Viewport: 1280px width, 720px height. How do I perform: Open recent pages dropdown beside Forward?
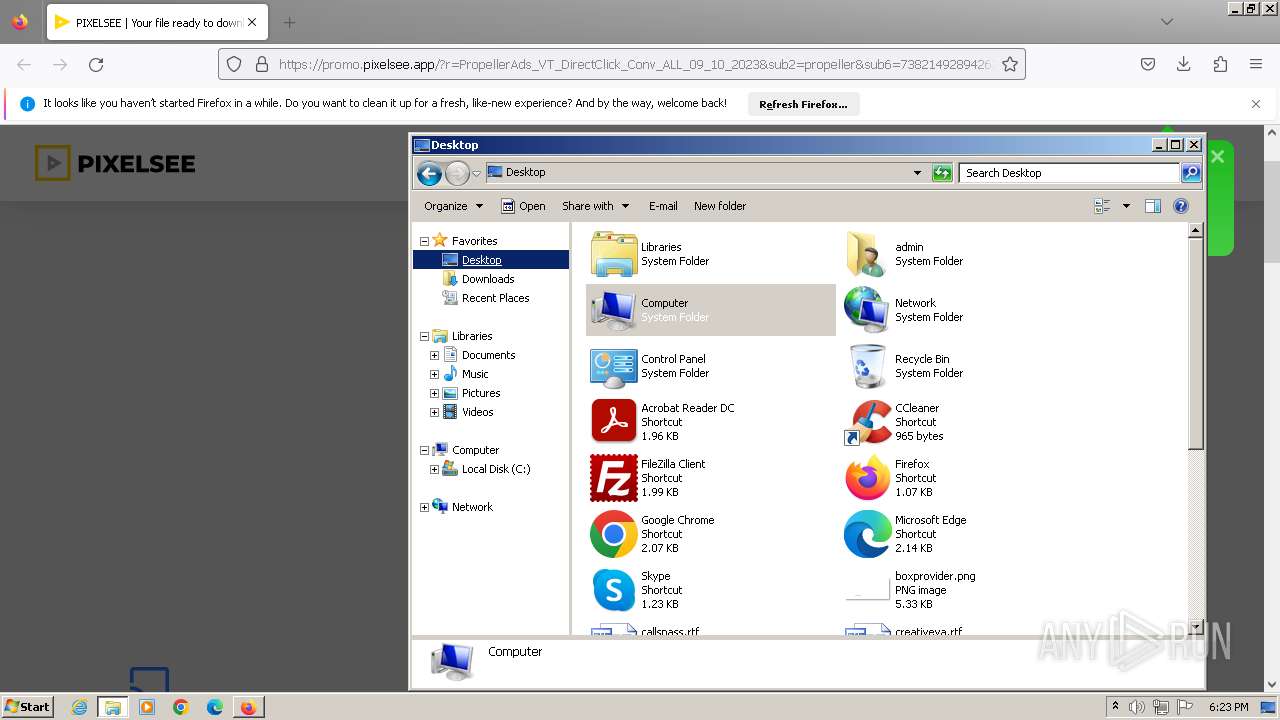476,173
